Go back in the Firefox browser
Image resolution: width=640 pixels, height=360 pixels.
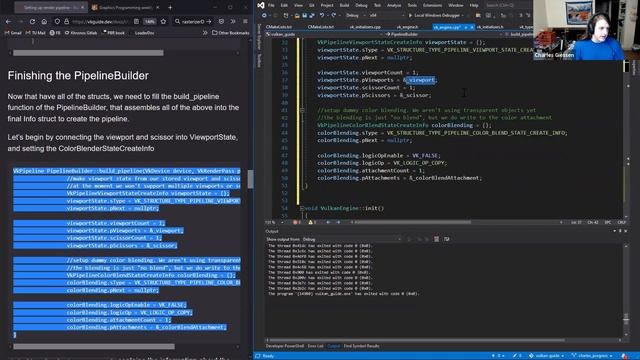pos(9,21)
